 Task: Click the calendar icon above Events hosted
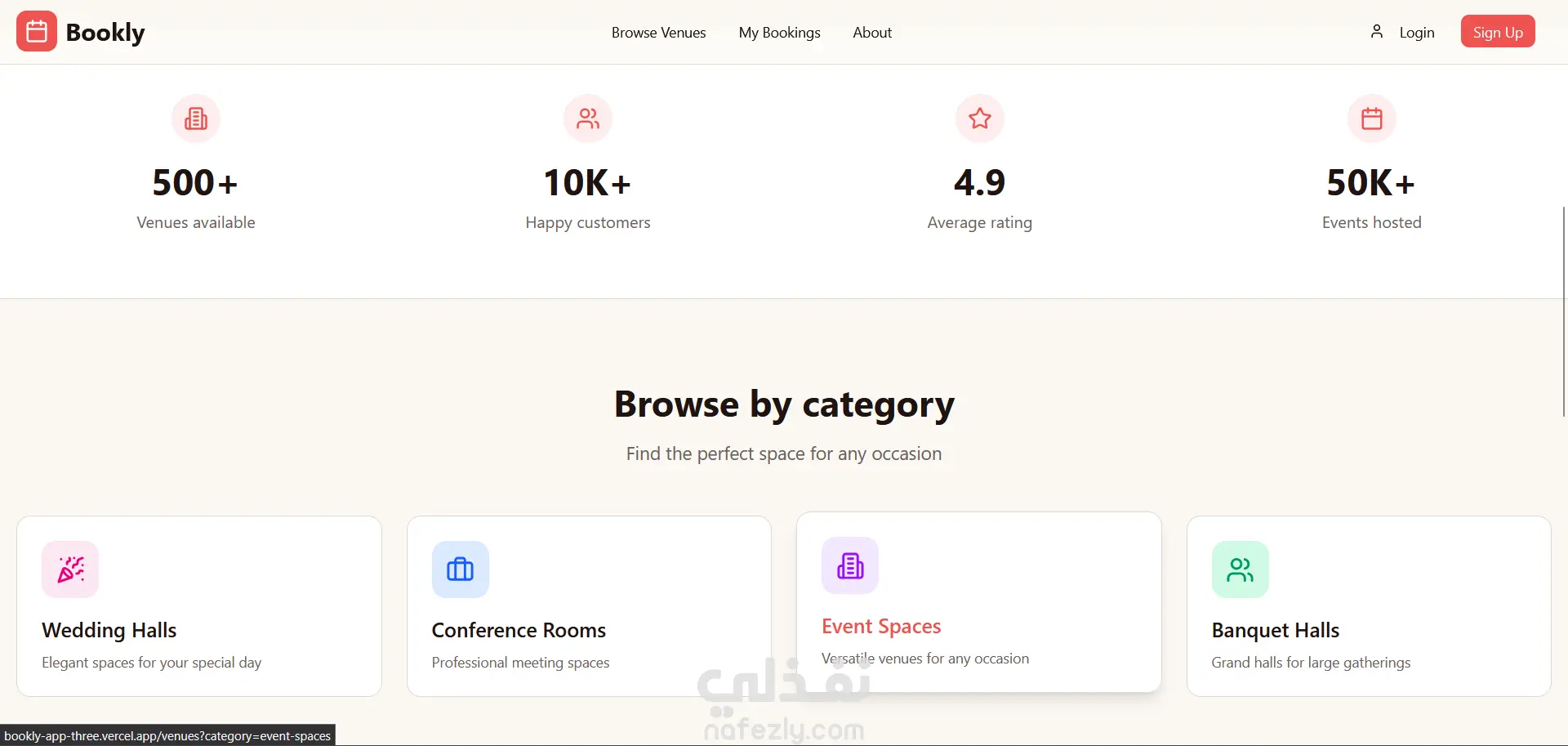[1372, 119]
